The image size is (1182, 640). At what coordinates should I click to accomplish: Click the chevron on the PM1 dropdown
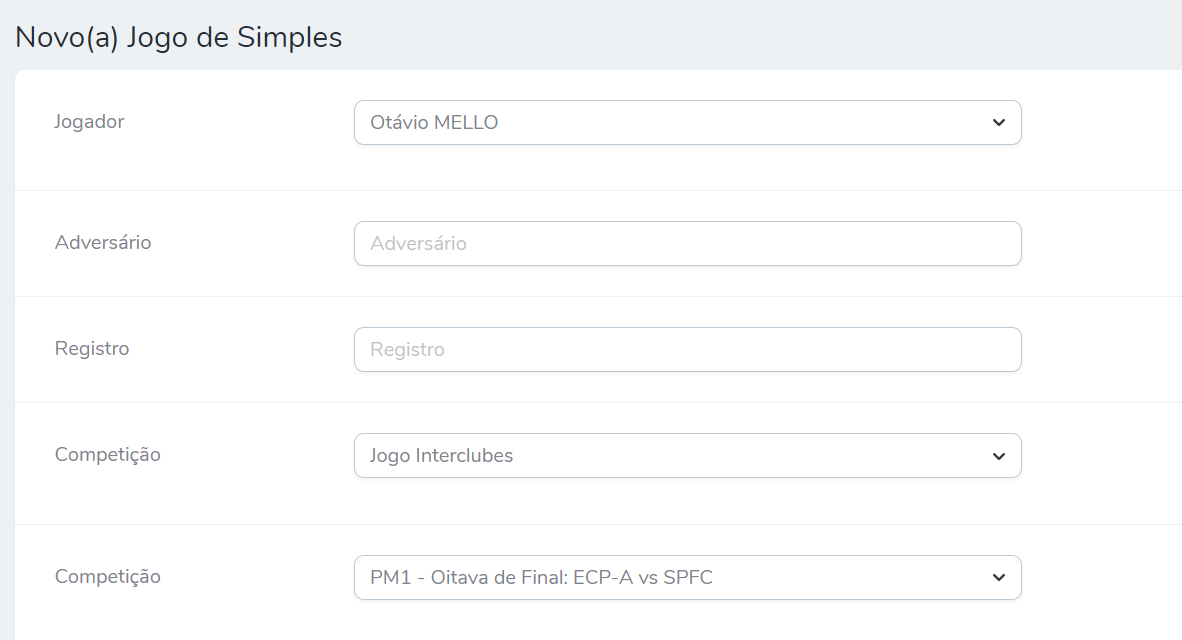(x=998, y=577)
